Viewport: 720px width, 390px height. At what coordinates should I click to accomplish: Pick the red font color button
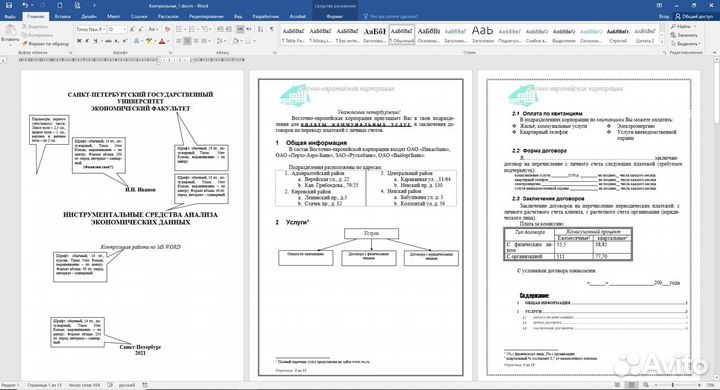161,41
